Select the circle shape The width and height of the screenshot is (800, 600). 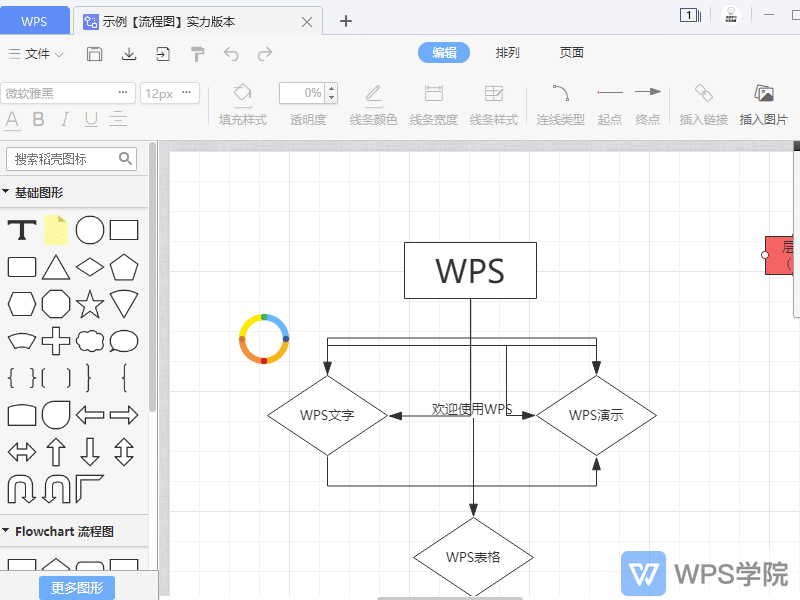[x=90, y=230]
